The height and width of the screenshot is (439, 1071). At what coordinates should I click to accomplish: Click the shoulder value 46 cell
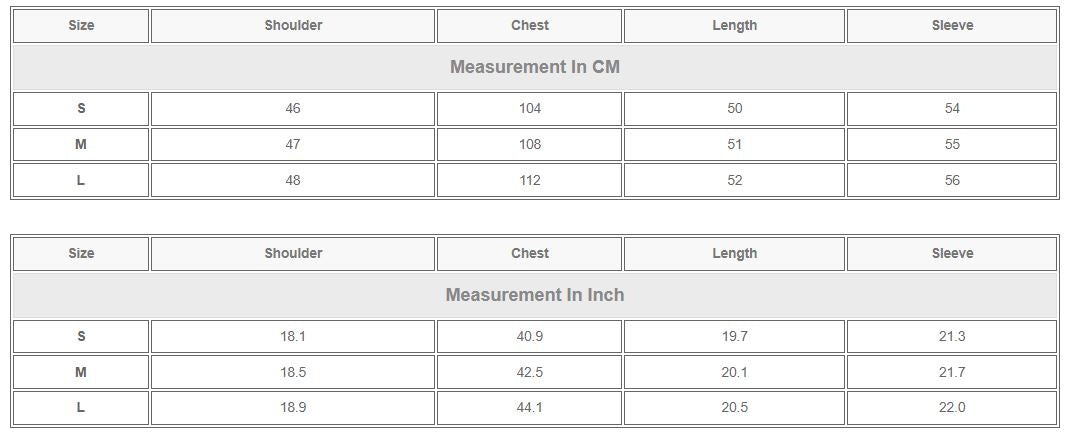point(293,109)
